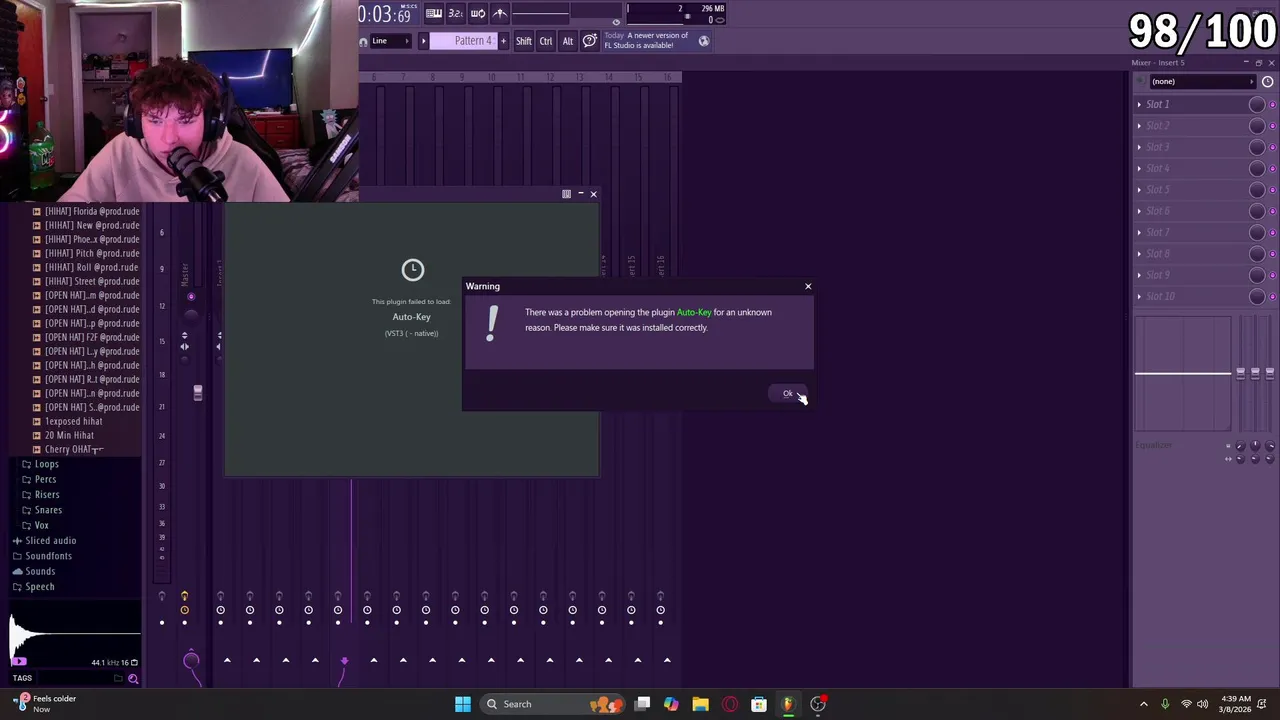Add a new pattern with the plus button
Image resolution: width=1280 pixels, height=720 pixels.
[503, 41]
